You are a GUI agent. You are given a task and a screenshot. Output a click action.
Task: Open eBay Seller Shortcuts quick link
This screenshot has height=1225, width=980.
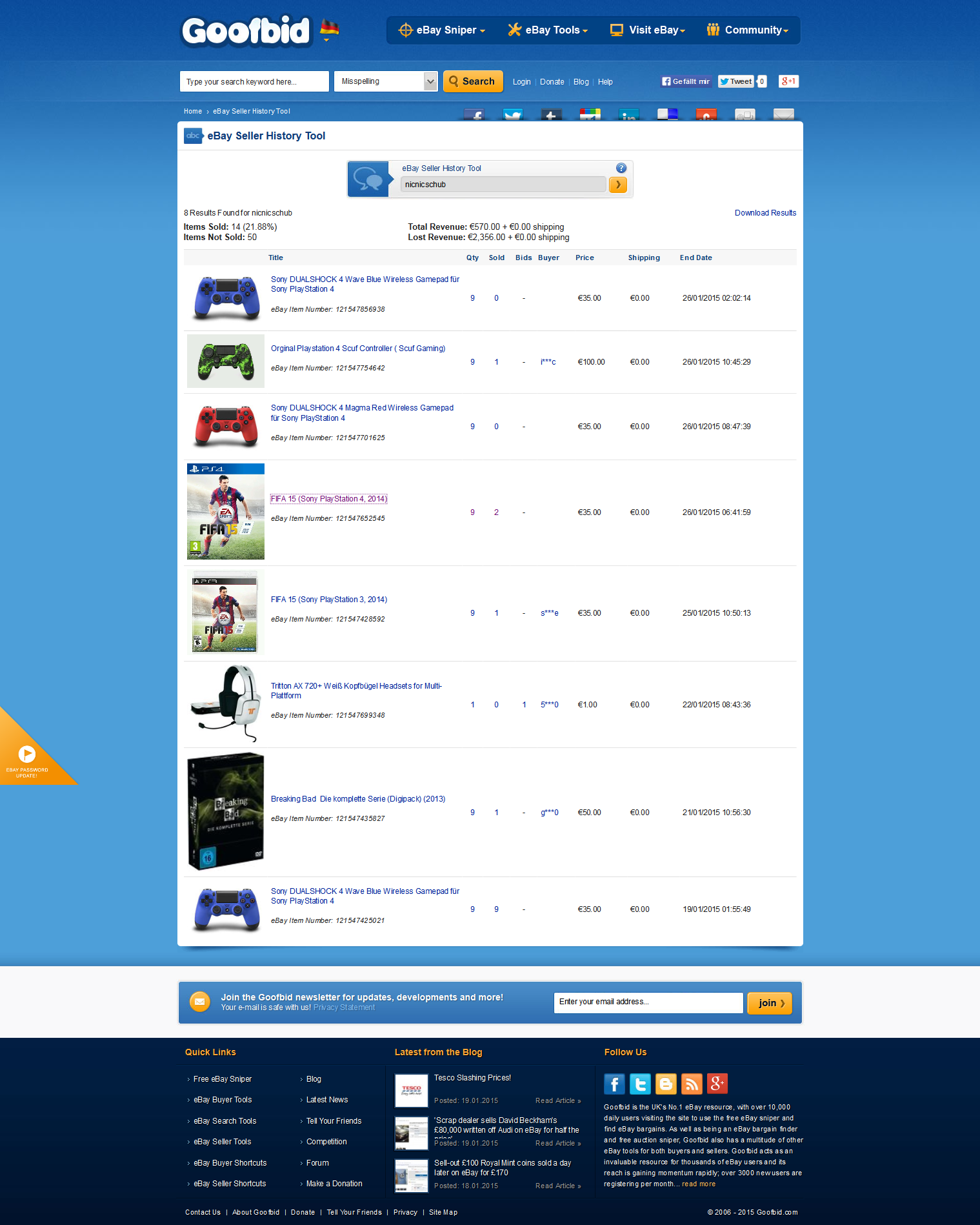tap(230, 1184)
